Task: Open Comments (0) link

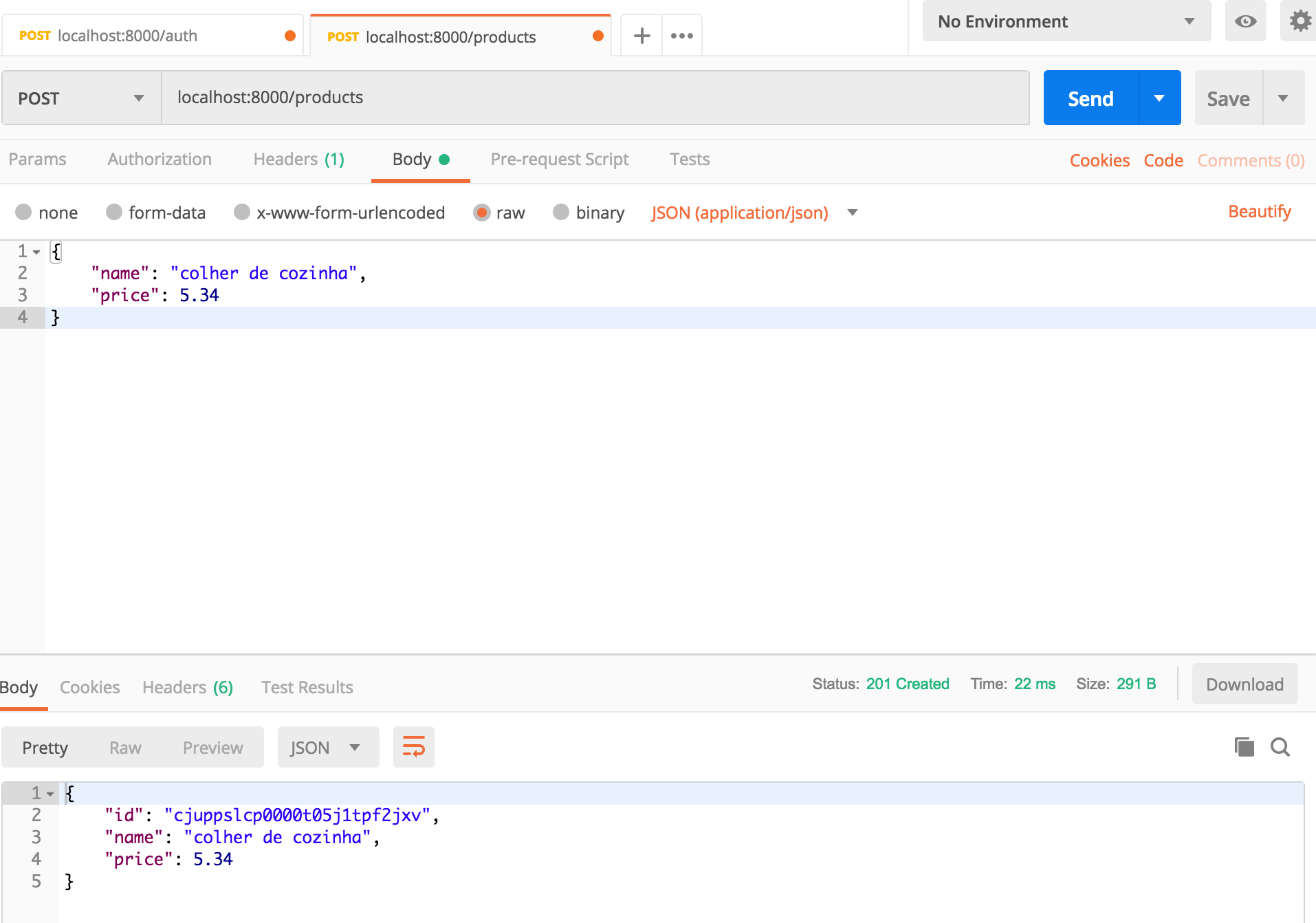Action: (x=1251, y=161)
